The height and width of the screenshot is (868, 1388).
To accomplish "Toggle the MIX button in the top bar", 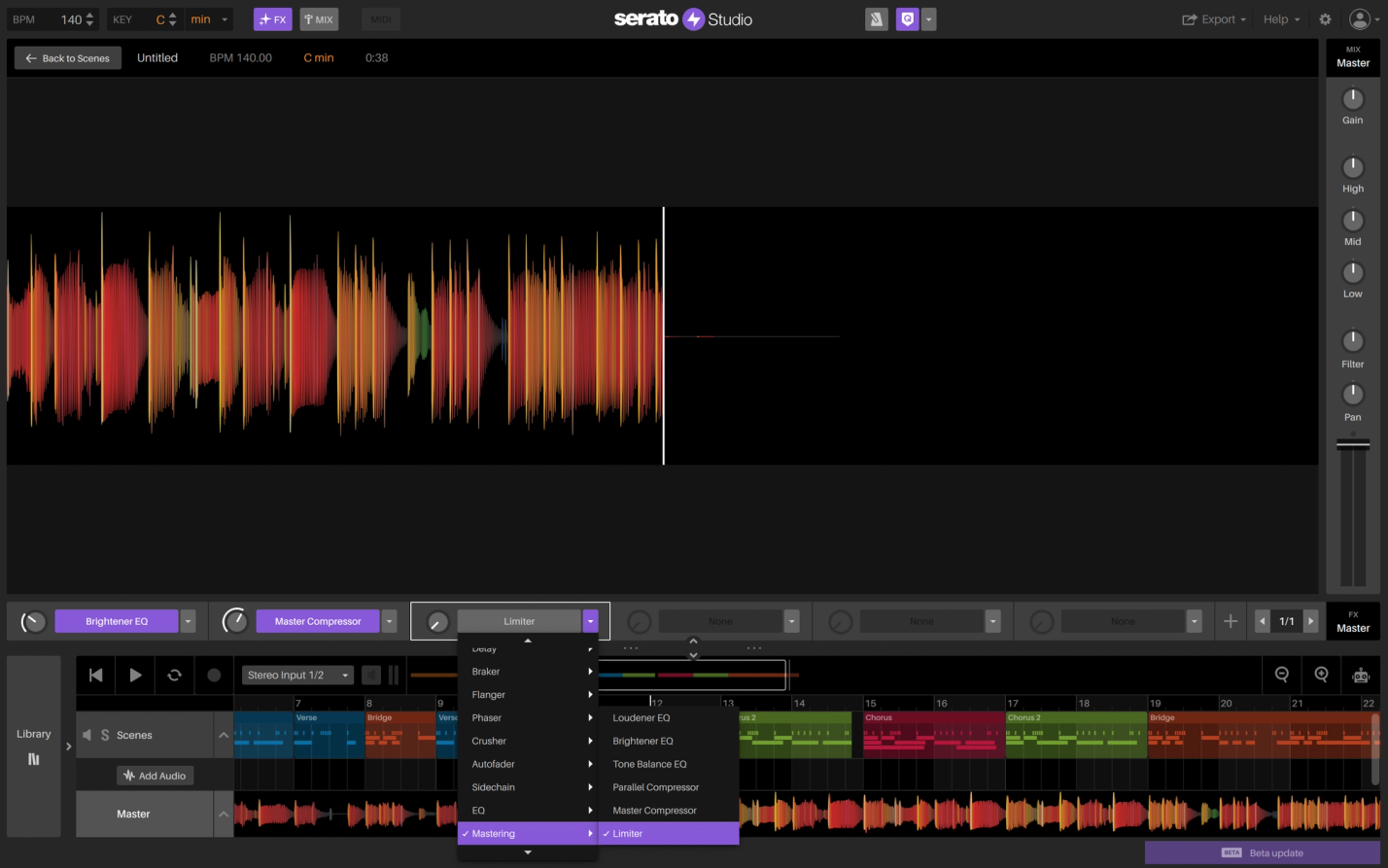I will pyautogui.click(x=319, y=18).
